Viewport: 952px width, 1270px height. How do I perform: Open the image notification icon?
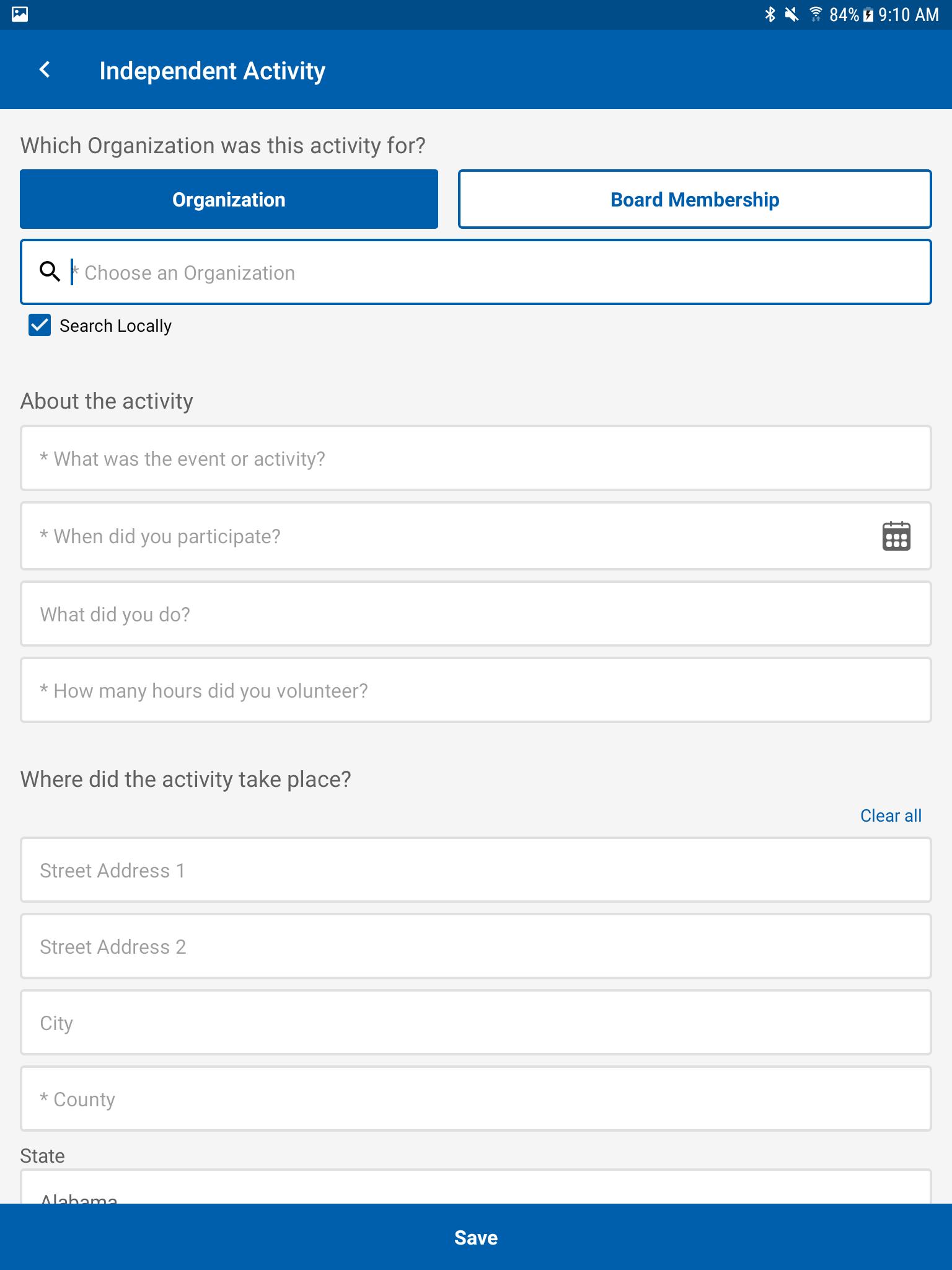pyautogui.click(x=20, y=14)
